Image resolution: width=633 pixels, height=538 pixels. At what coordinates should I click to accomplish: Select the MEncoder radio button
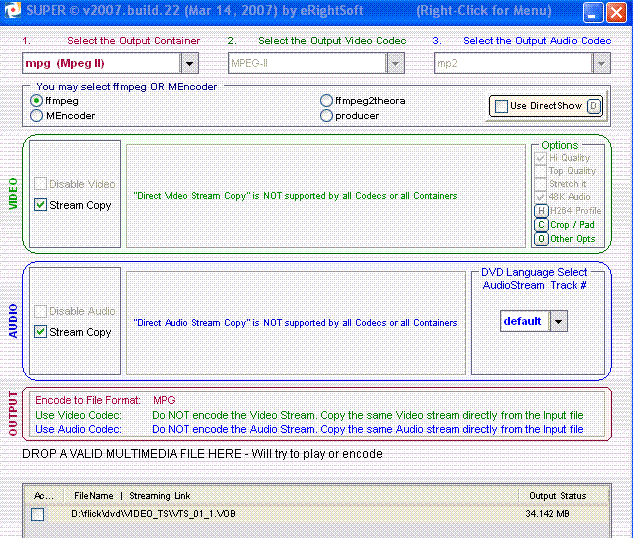(x=36, y=116)
